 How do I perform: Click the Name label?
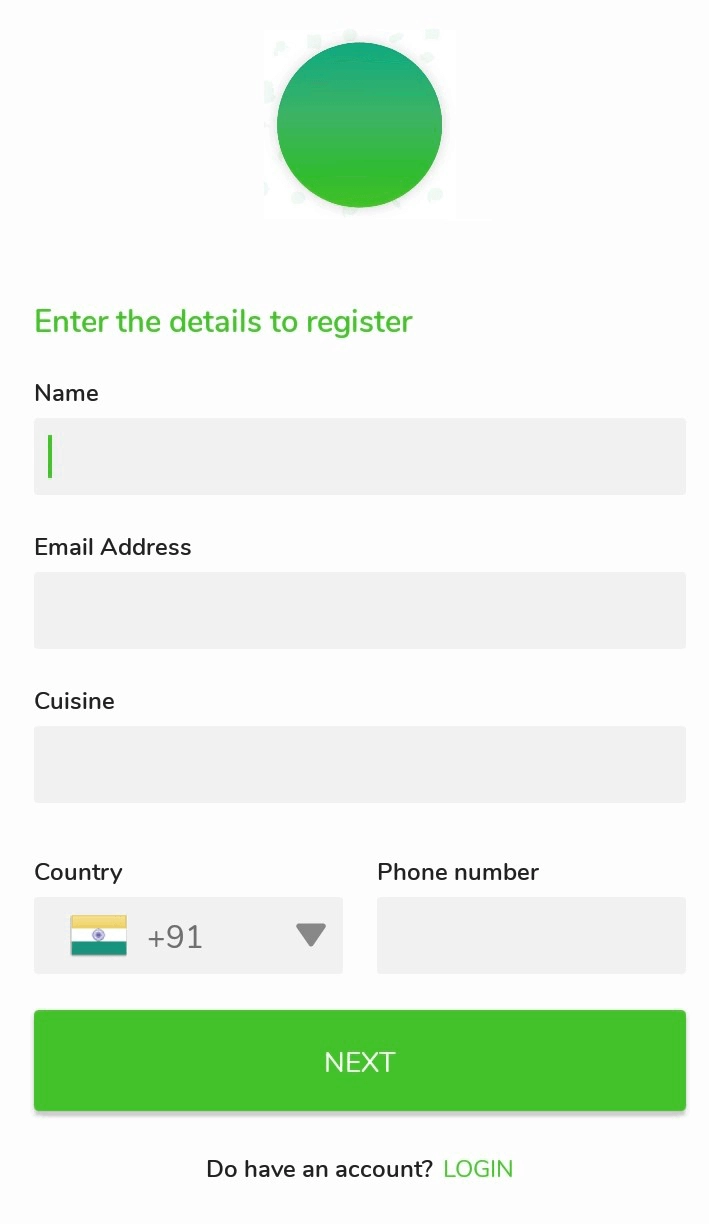click(66, 393)
